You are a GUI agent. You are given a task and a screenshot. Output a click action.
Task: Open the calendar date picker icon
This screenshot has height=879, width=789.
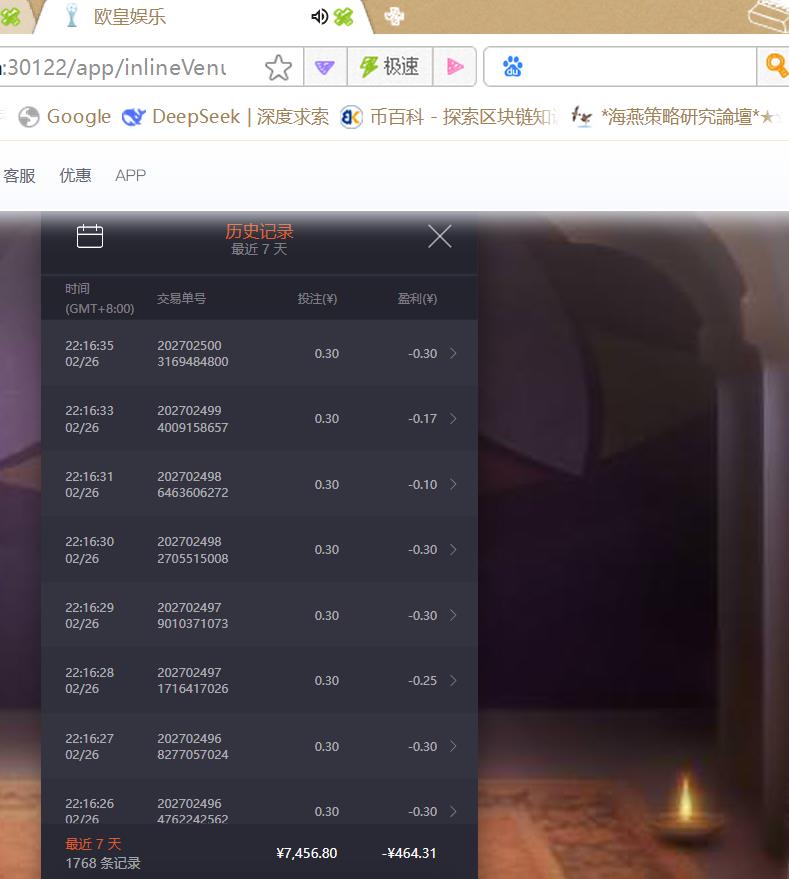coord(90,236)
